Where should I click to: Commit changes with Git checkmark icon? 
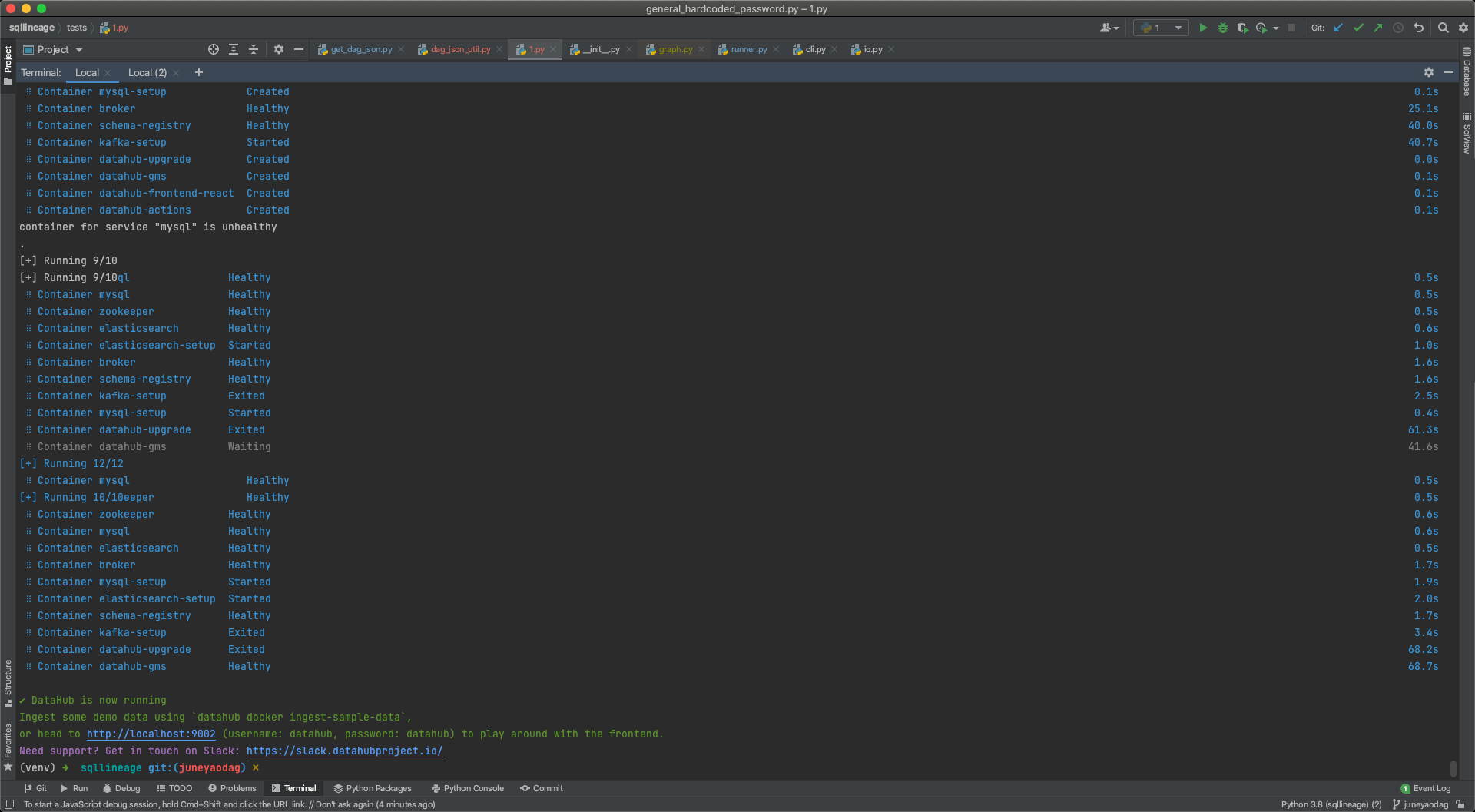tap(1358, 28)
